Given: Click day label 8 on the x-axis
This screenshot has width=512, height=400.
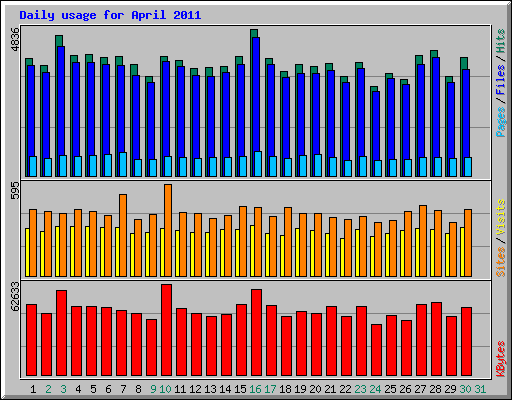Looking at the screenshot, I should pyautogui.click(x=138, y=389).
